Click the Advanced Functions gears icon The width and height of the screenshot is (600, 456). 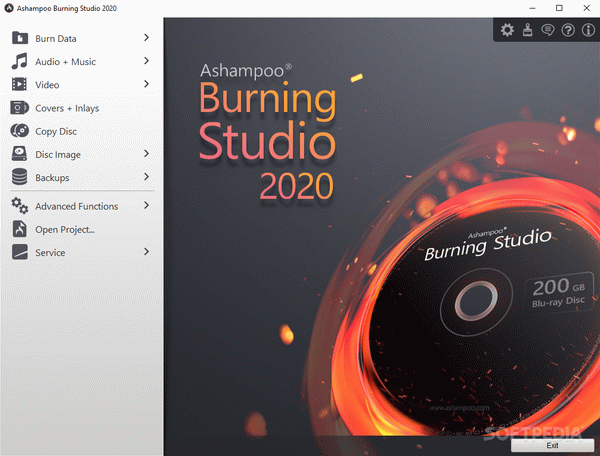coord(20,205)
